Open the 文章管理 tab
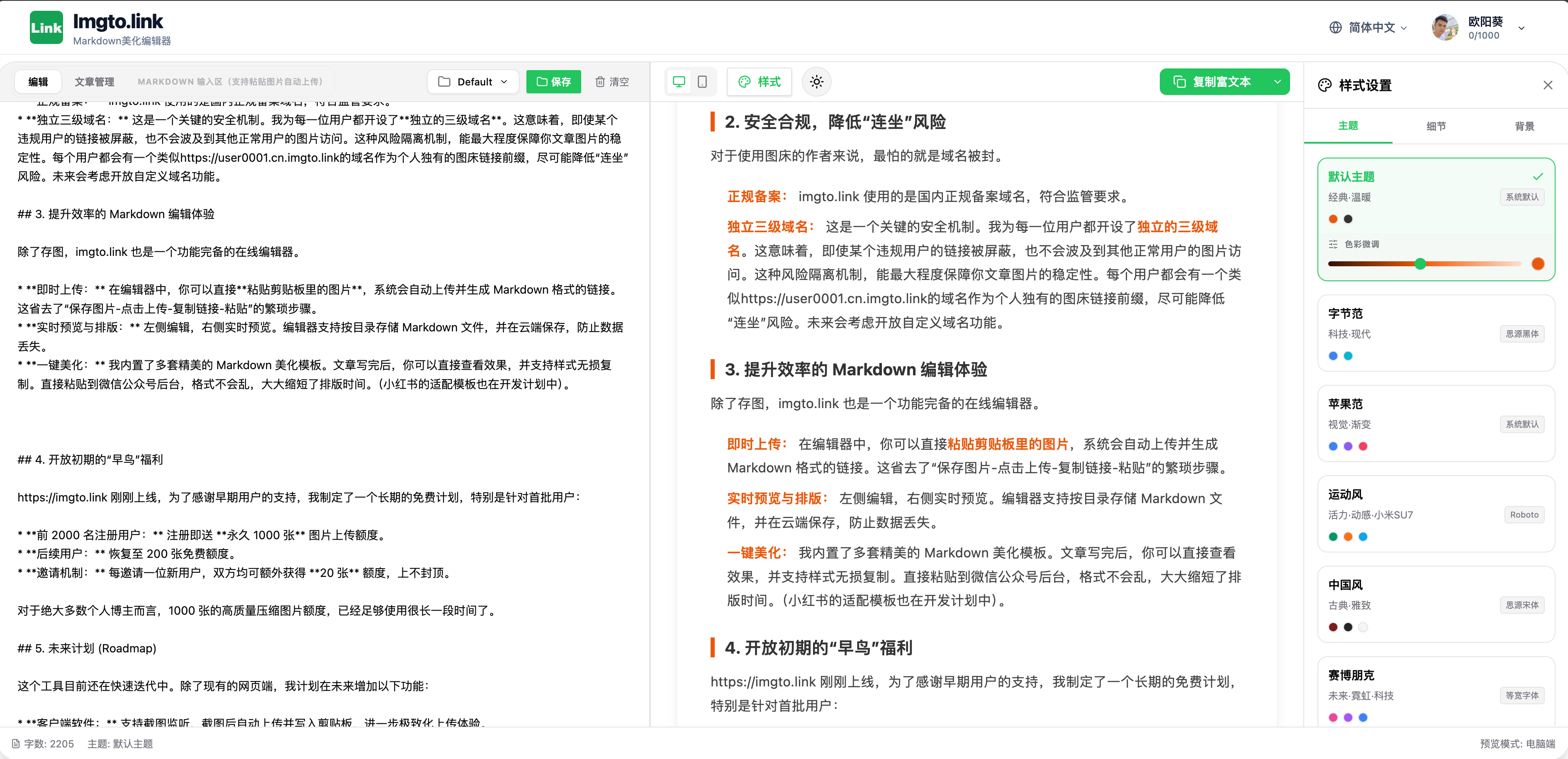The height and width of the screenshot is (759, 1568). point(94,82)
